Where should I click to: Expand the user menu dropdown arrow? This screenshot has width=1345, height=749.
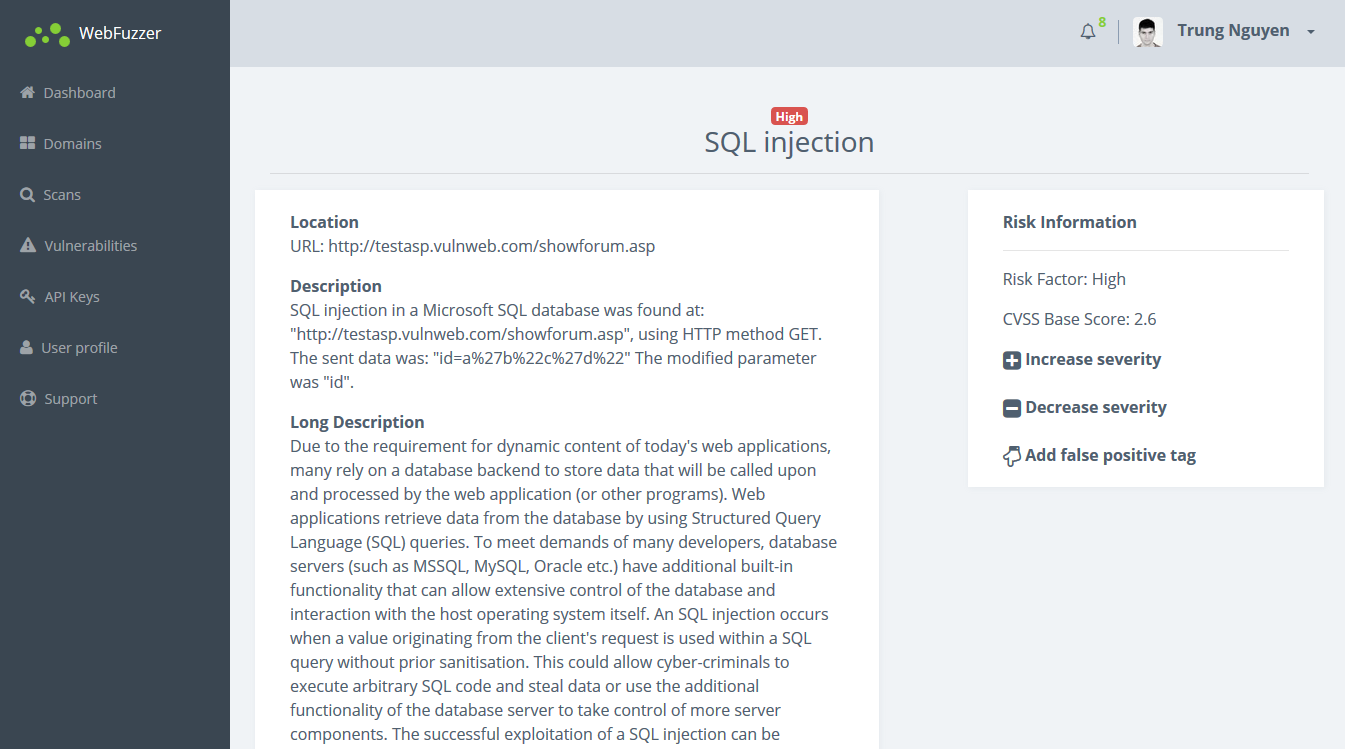pyautogui.click(x=1311, y=32)
